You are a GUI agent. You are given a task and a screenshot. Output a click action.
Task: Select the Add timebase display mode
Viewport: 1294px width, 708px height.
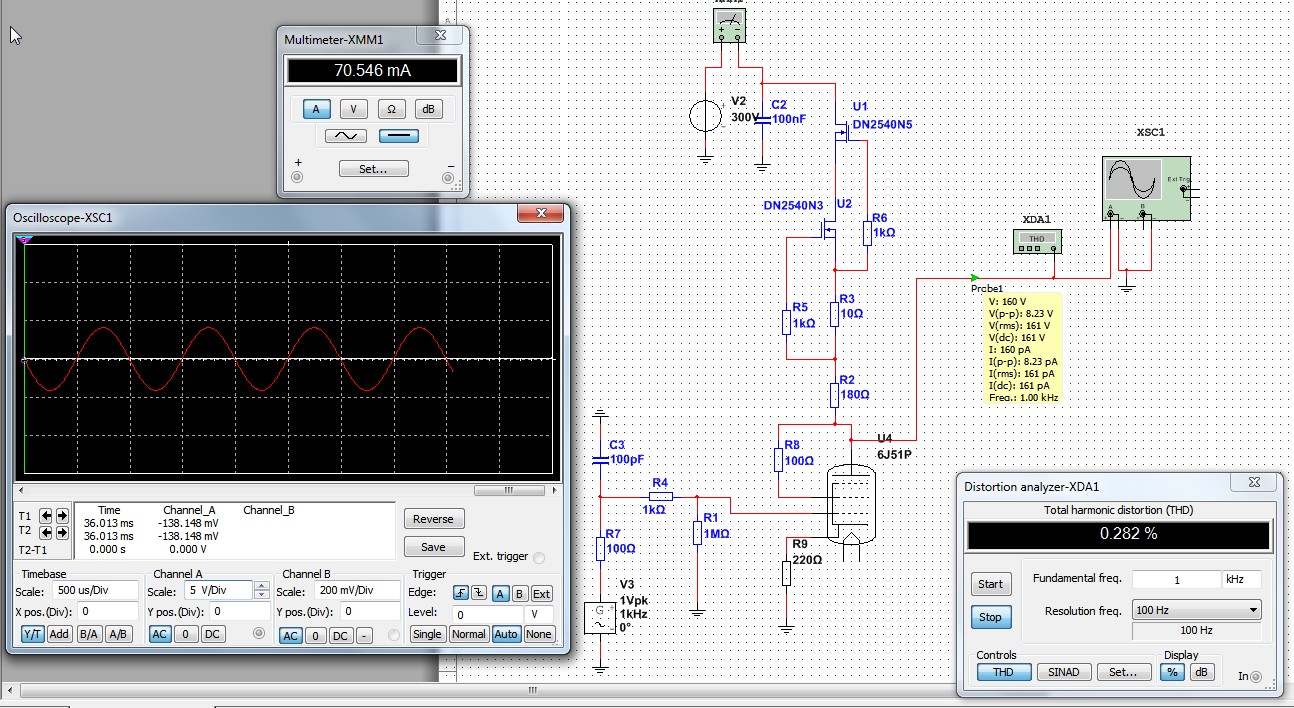point(60,634)
